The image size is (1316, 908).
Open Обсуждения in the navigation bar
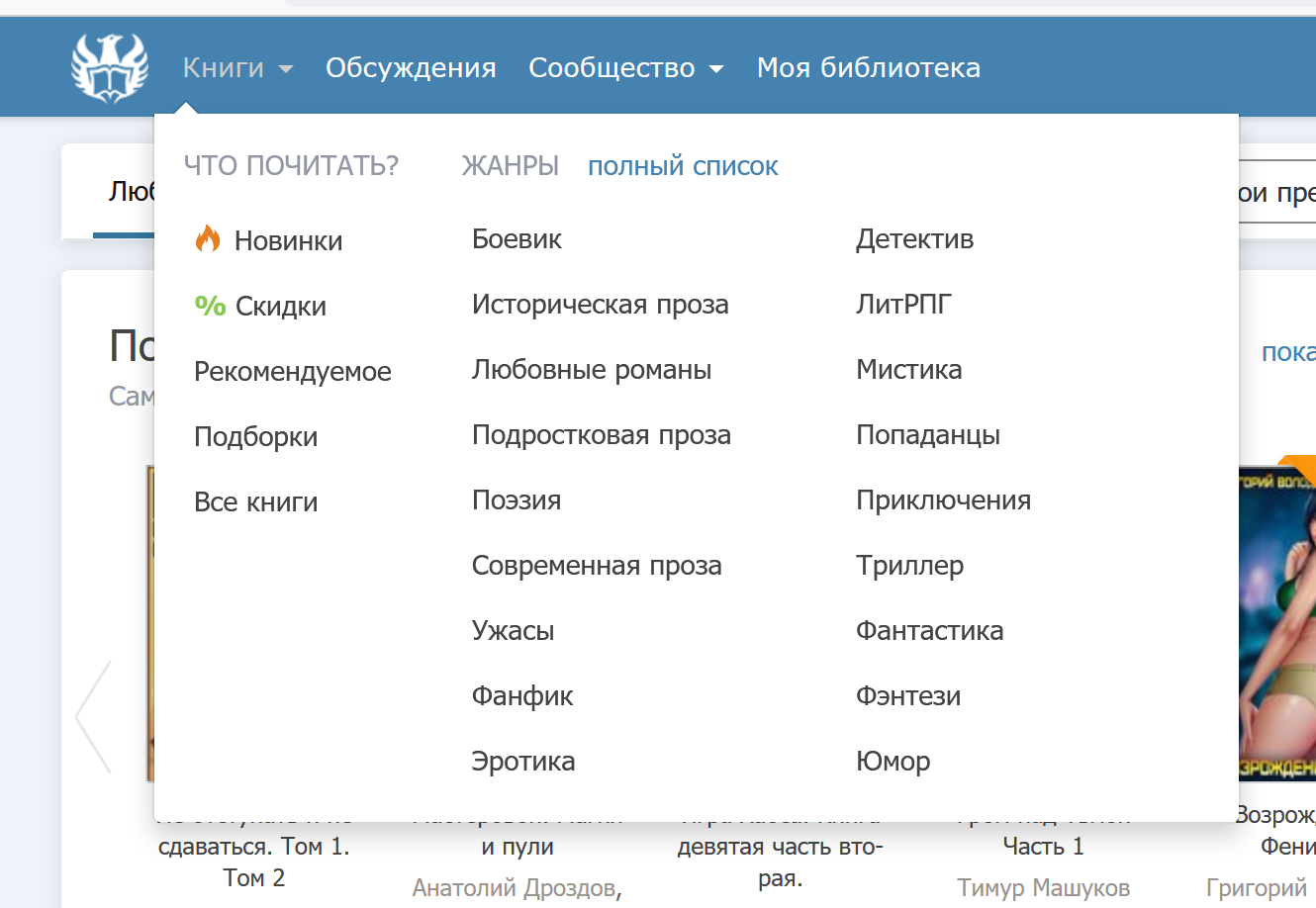pos(411,68)
